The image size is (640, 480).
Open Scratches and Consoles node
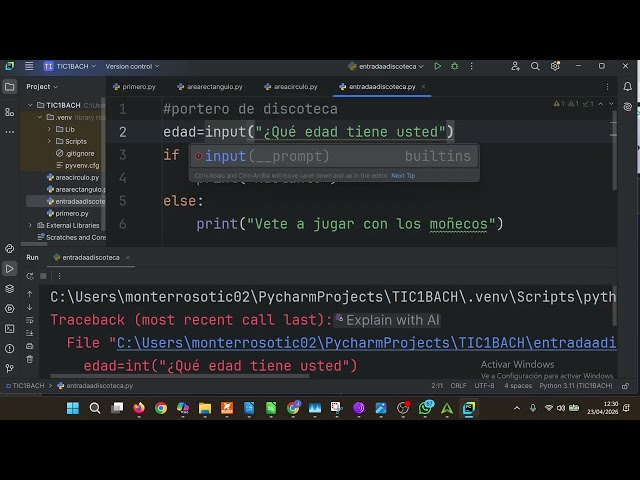(71, 237)
